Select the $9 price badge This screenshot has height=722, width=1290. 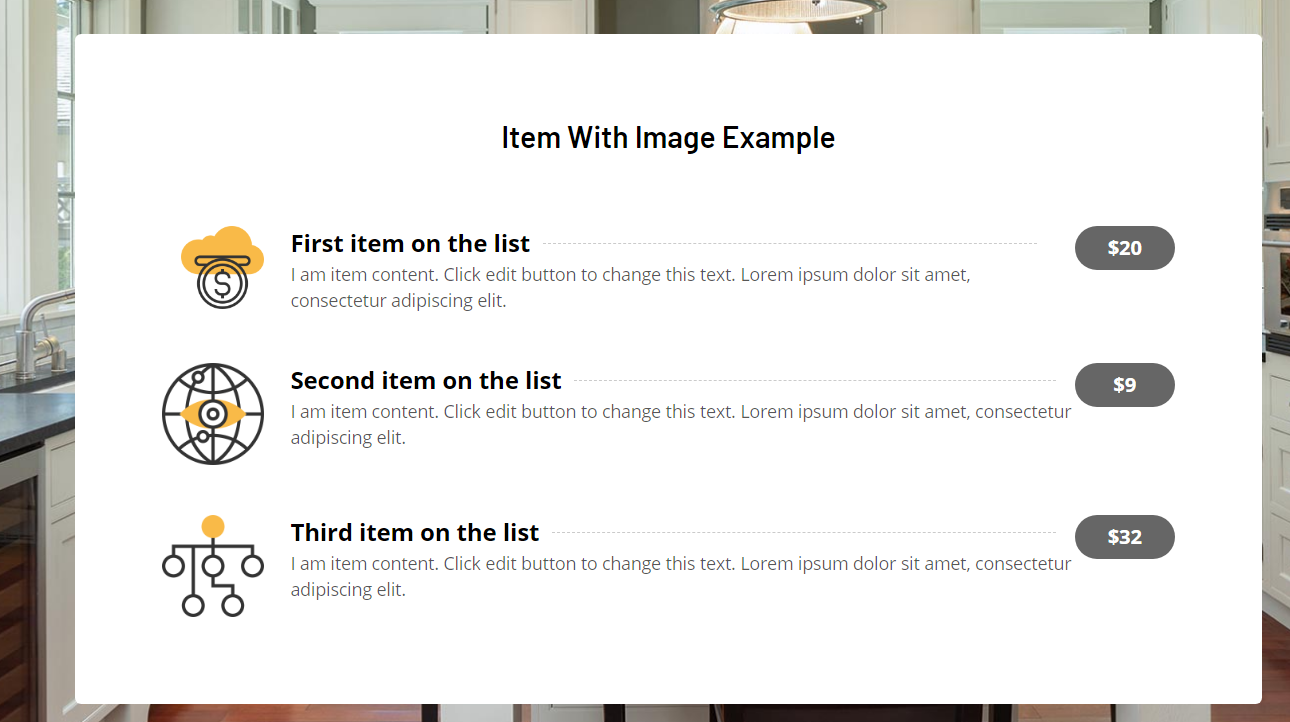(1124, 385)
